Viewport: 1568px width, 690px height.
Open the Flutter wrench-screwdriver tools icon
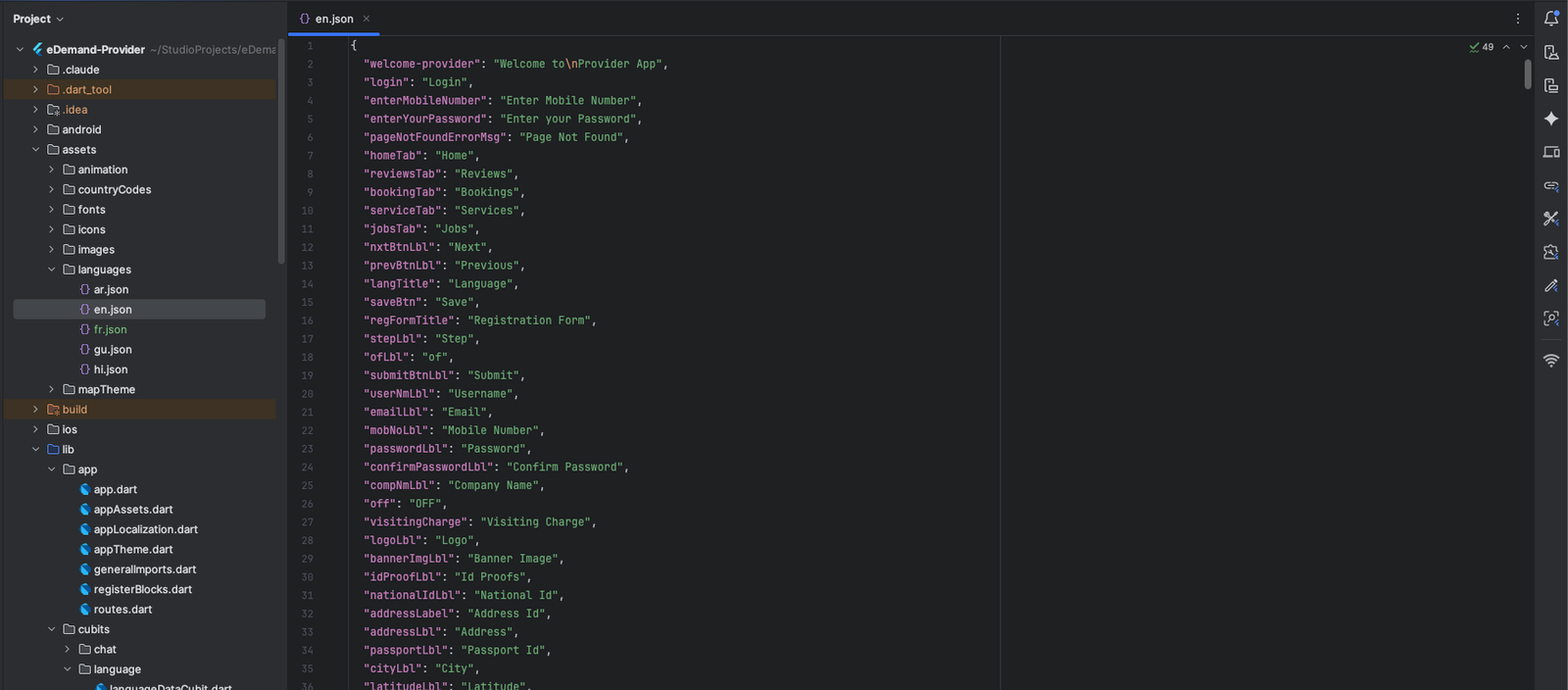point(1551,219)
